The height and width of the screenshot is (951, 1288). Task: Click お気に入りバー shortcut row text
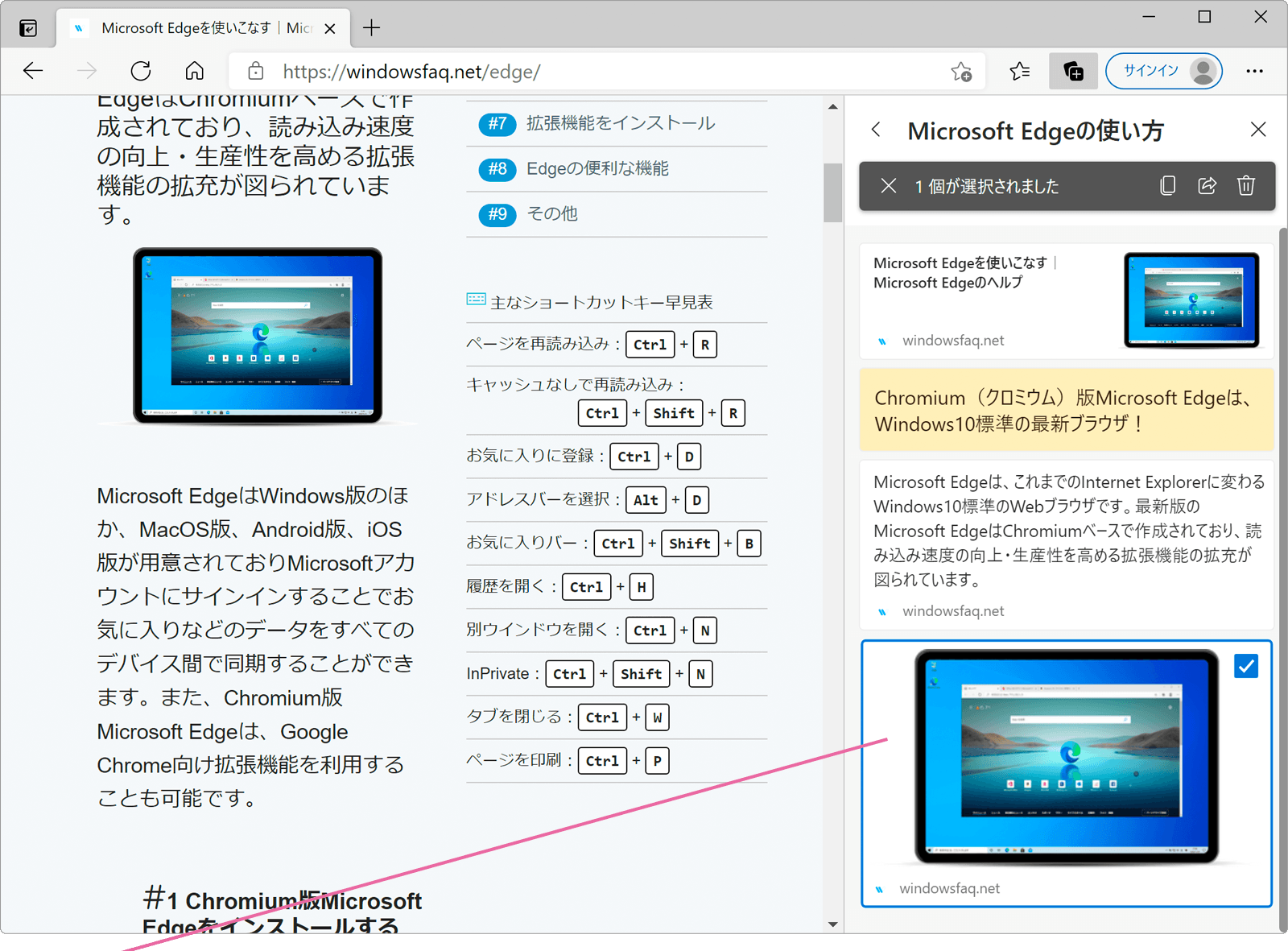coord(522,543)
